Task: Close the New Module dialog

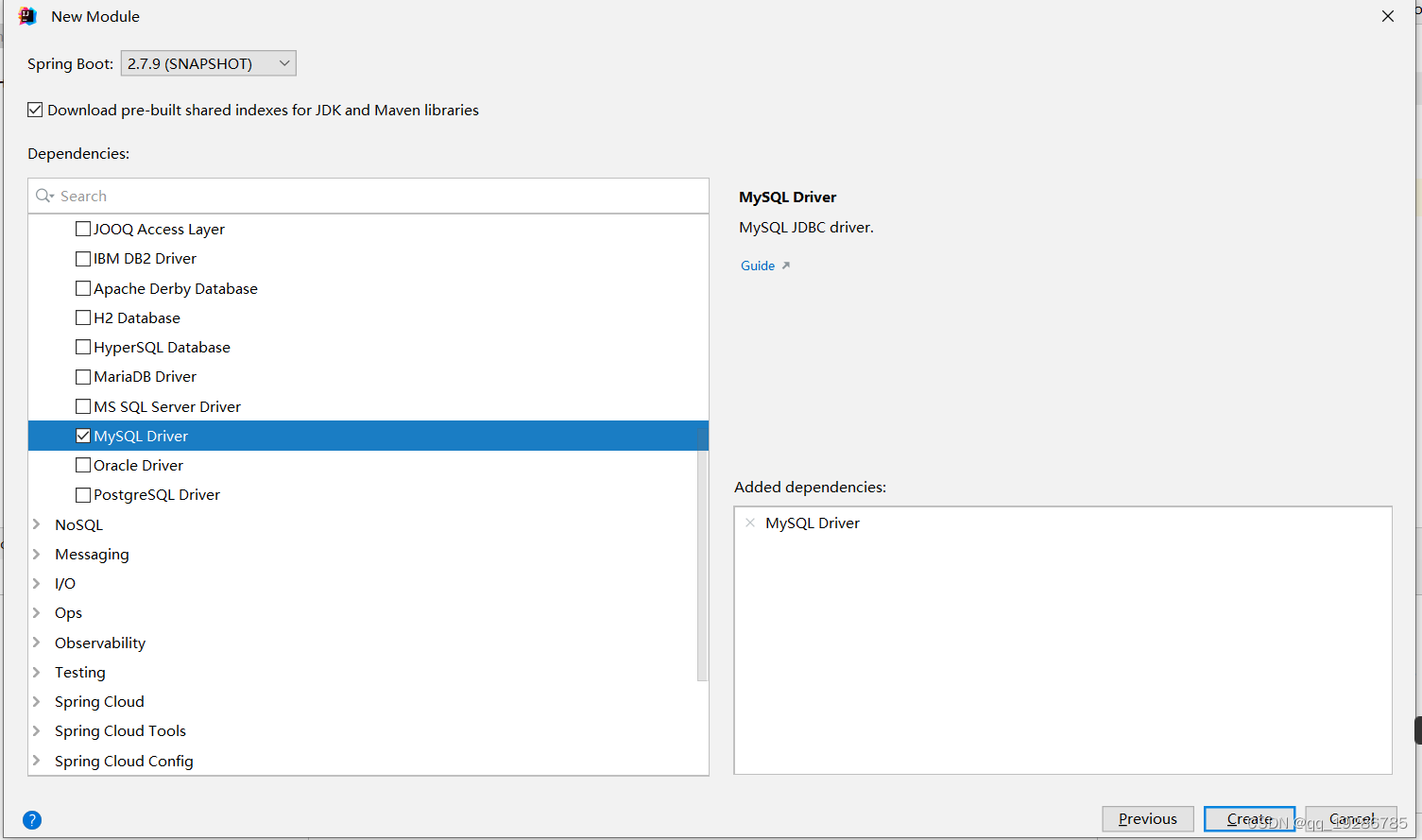Action: coord(1388,16)
